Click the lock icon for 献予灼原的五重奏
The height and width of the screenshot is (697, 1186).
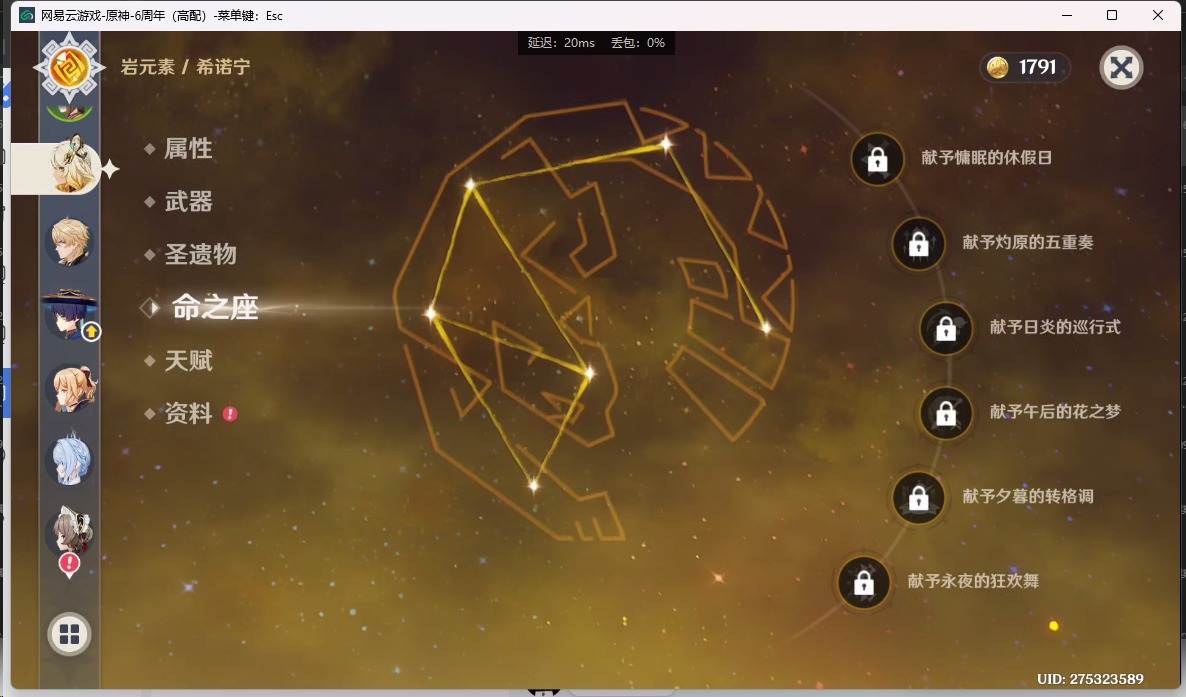918,244
